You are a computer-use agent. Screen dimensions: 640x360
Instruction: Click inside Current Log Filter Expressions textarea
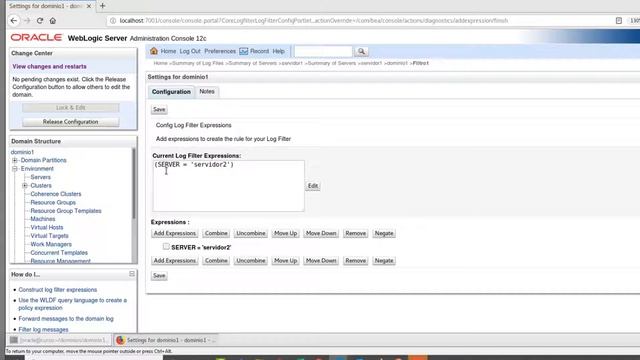[x=228, y=186]
